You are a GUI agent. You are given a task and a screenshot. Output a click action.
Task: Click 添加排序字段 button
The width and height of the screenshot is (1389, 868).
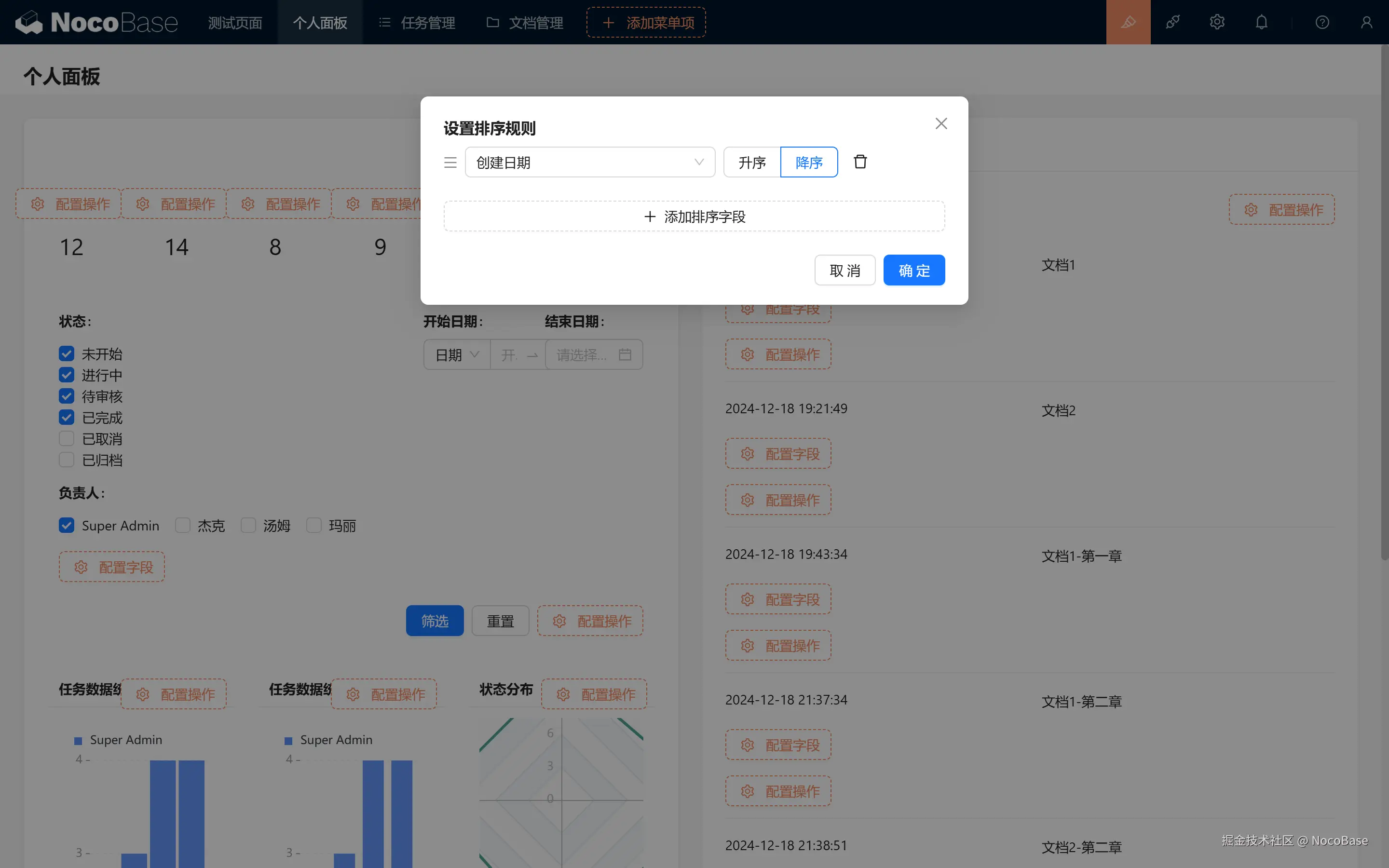pos(694,217)
